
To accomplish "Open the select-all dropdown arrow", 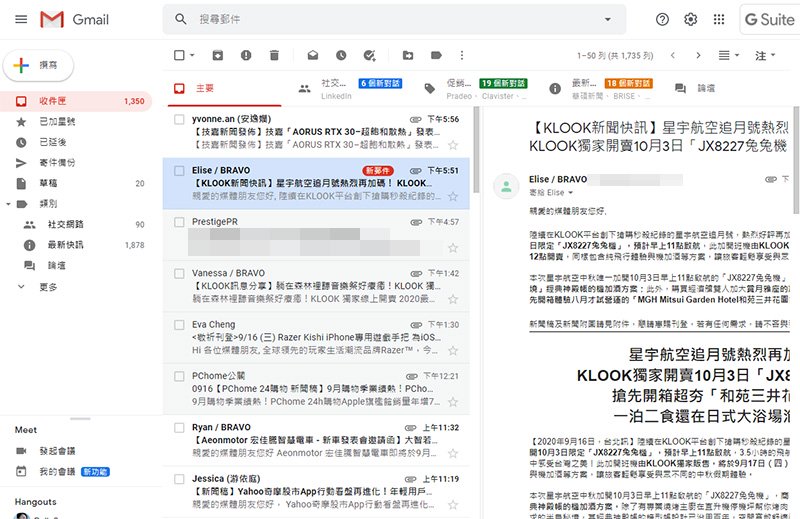I will pyautogui.click(x=194, y=55).
